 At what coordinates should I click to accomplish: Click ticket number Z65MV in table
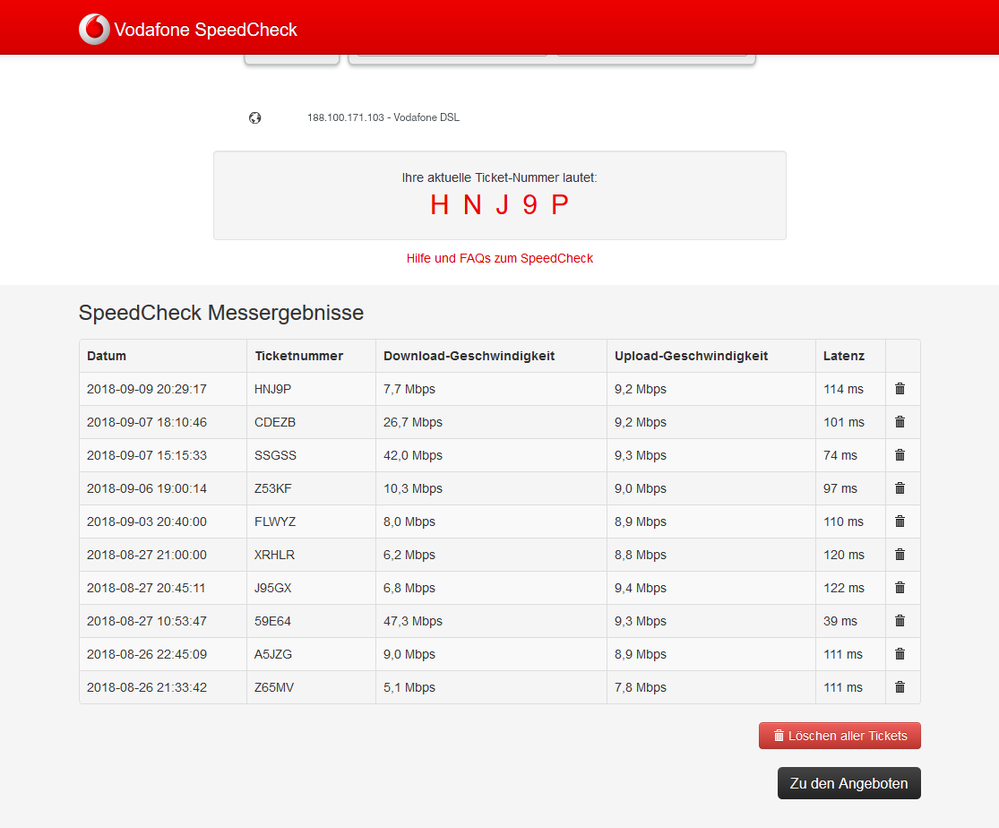click(x=274, y=687)
